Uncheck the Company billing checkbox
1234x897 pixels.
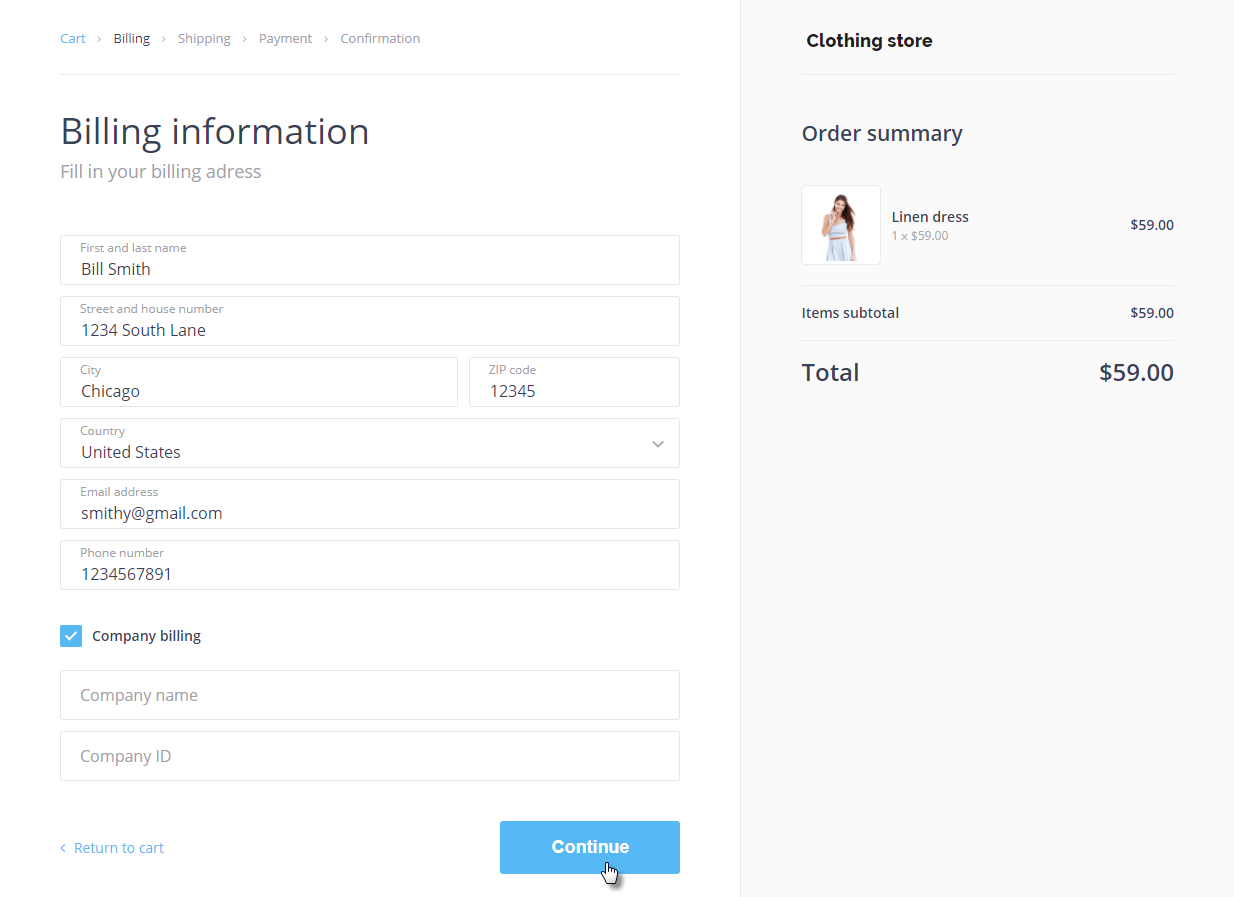pos(71,636)
